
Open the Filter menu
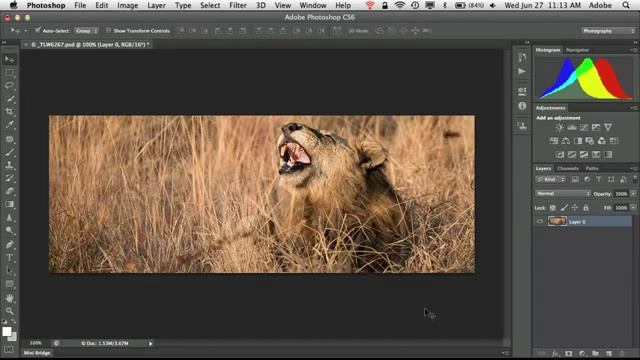coord(238,5)
